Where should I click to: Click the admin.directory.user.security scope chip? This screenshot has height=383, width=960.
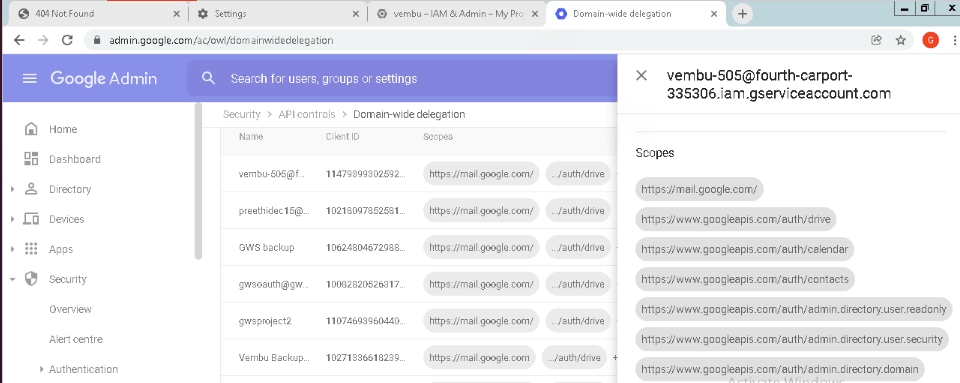click(x=792, y=339)
